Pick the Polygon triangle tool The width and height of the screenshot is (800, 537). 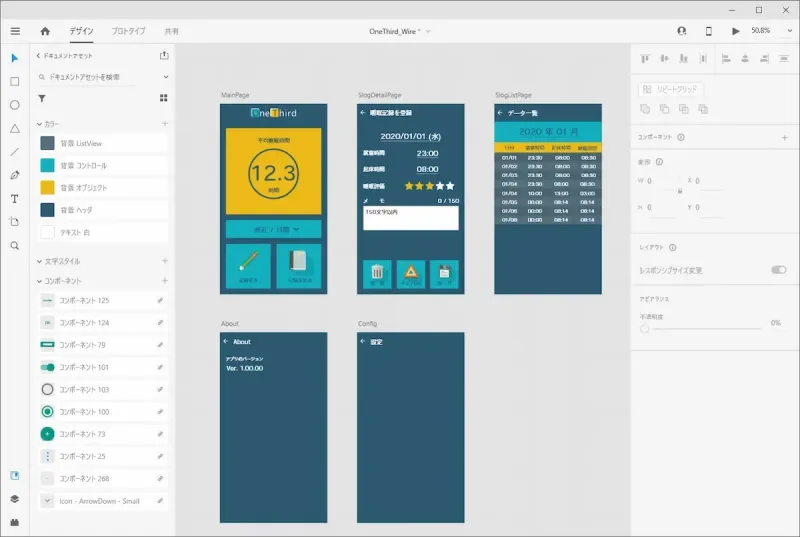pos(15,129)
